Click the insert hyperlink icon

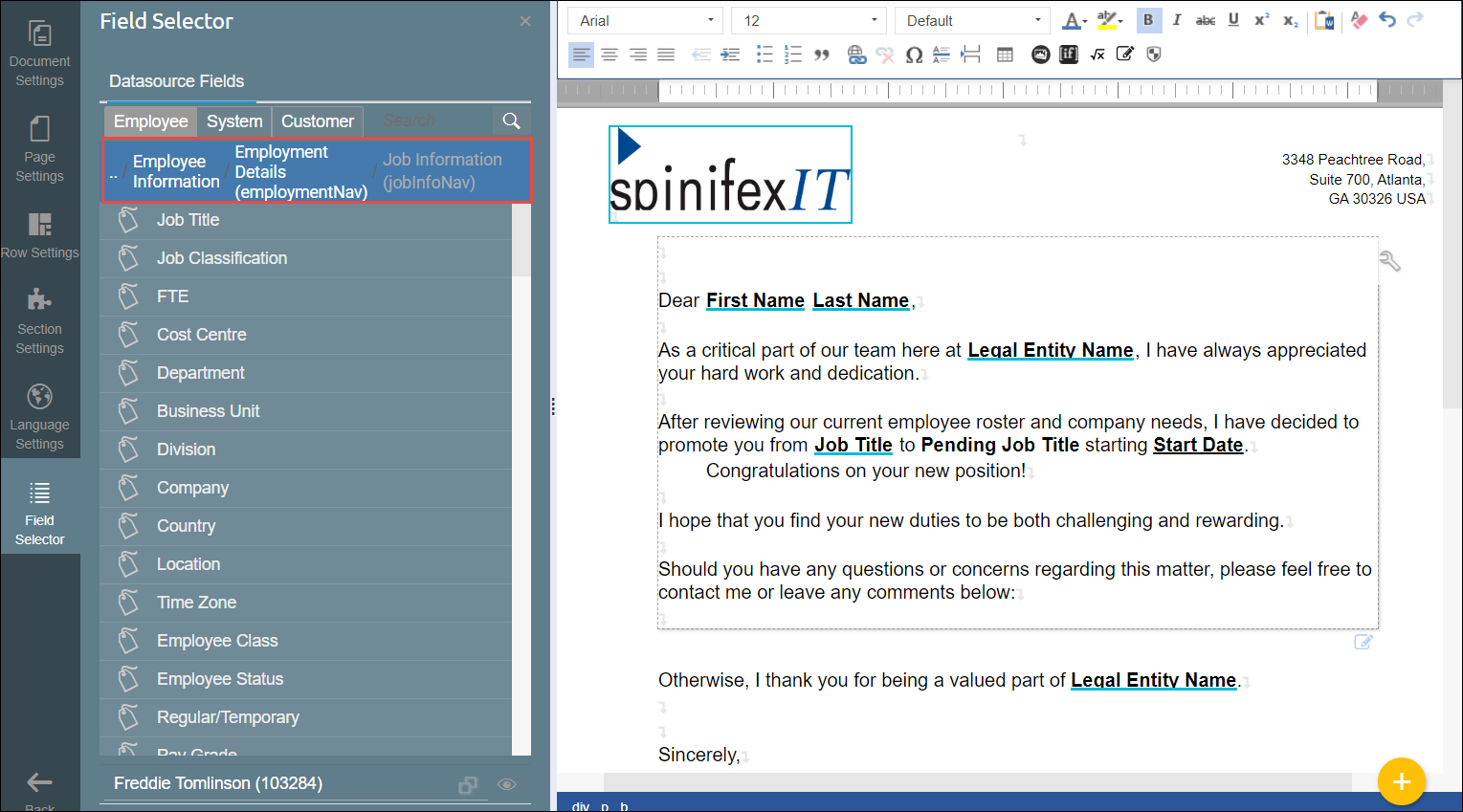point(856,55)
